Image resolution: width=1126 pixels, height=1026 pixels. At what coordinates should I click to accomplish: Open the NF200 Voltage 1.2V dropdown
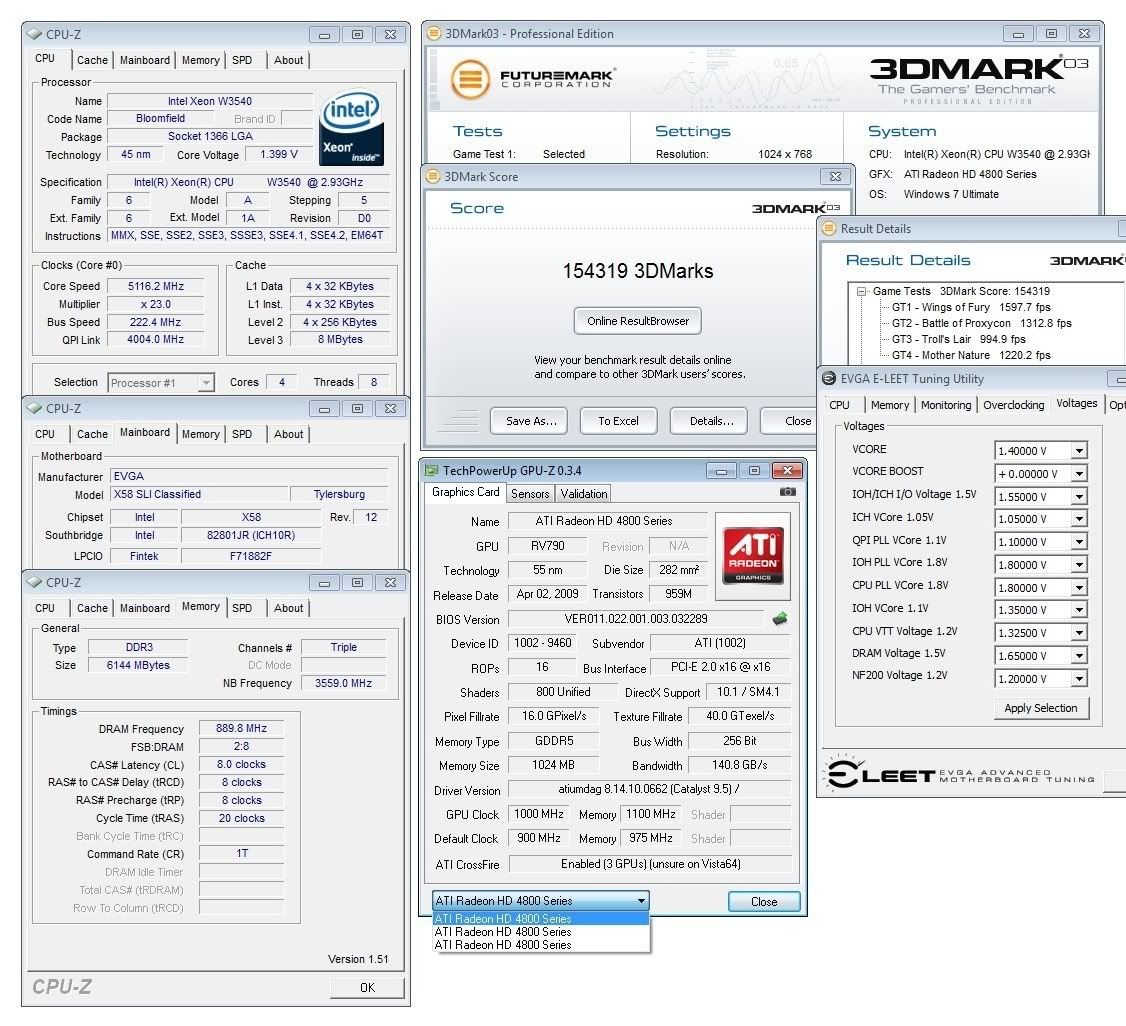point(1079,678)
